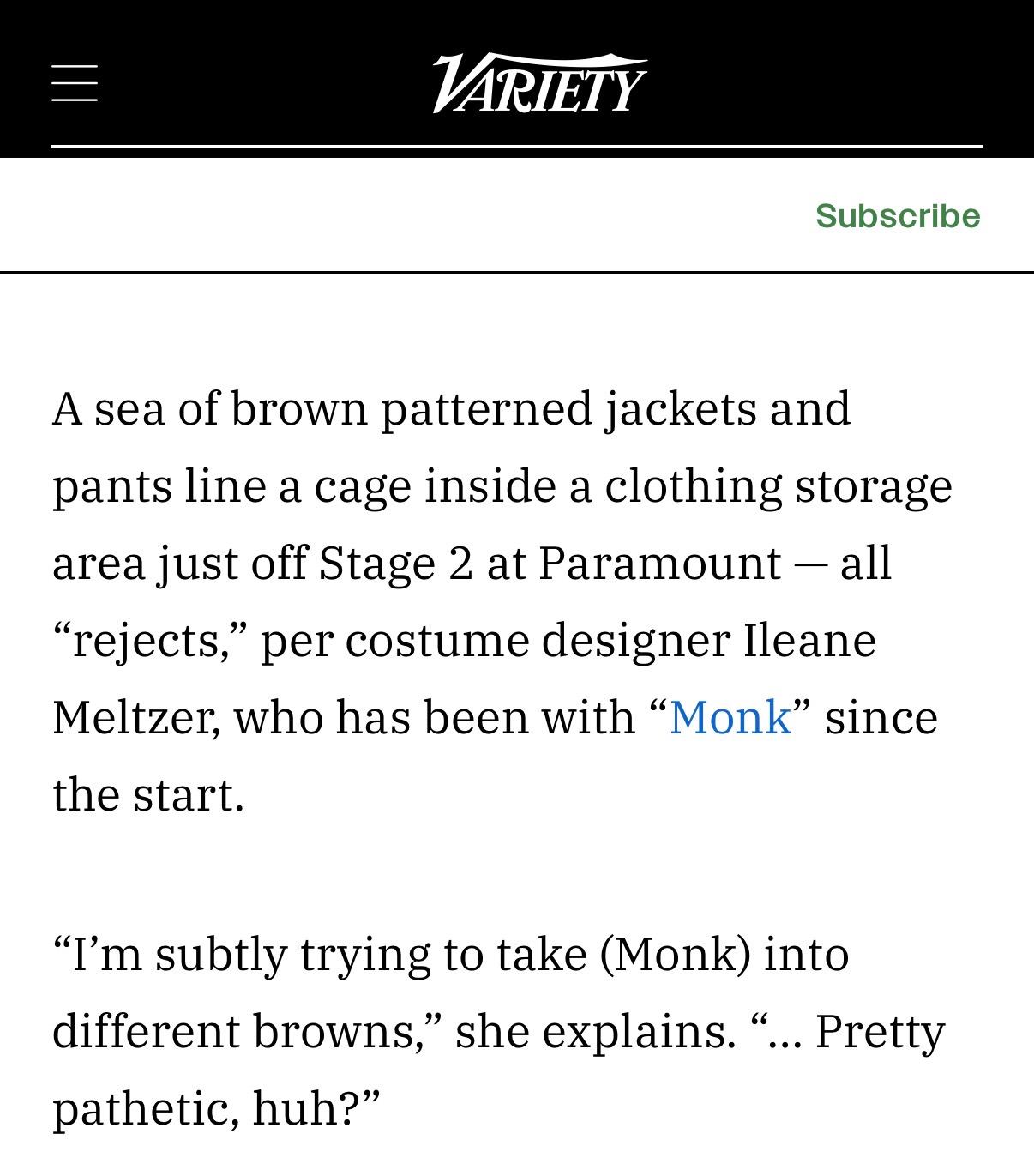Click the Variety logo
The image size is (1034, 1176).
tap(539, 83)
